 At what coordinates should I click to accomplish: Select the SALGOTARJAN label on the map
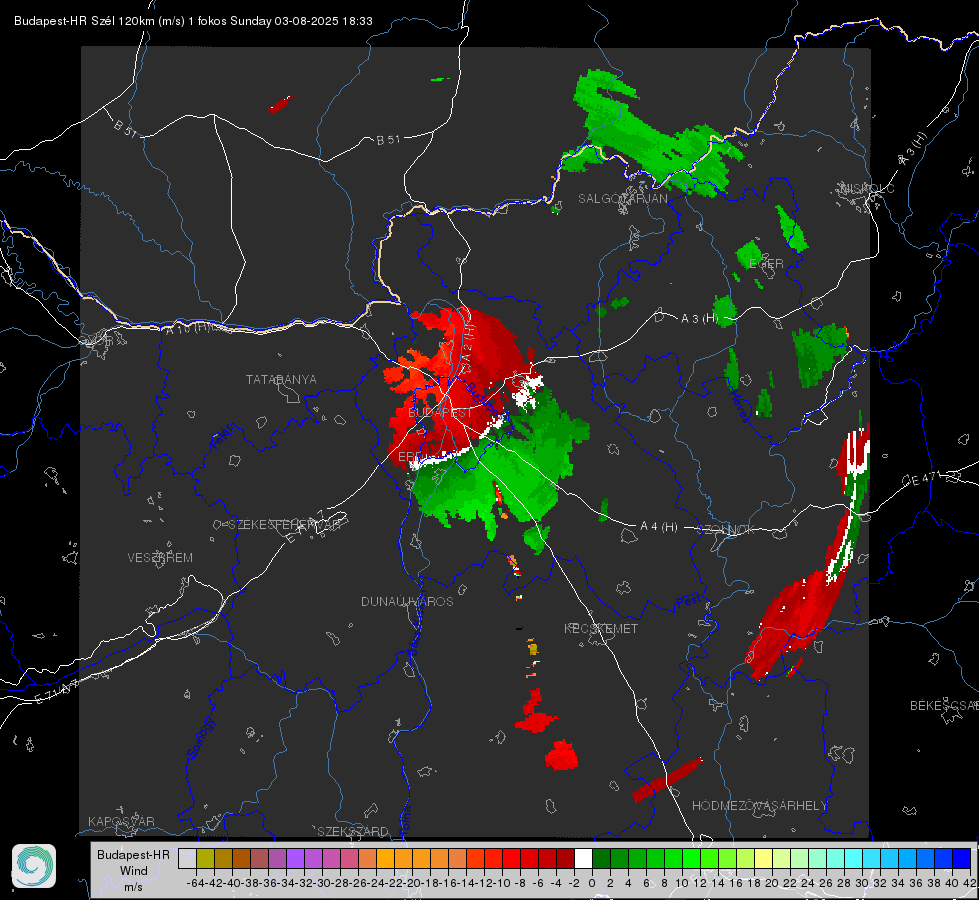click(x=622, y=199)
